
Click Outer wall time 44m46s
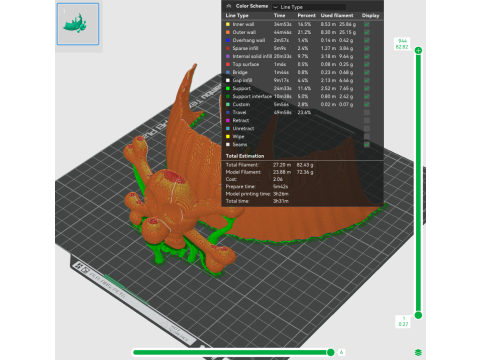[283, 32]
